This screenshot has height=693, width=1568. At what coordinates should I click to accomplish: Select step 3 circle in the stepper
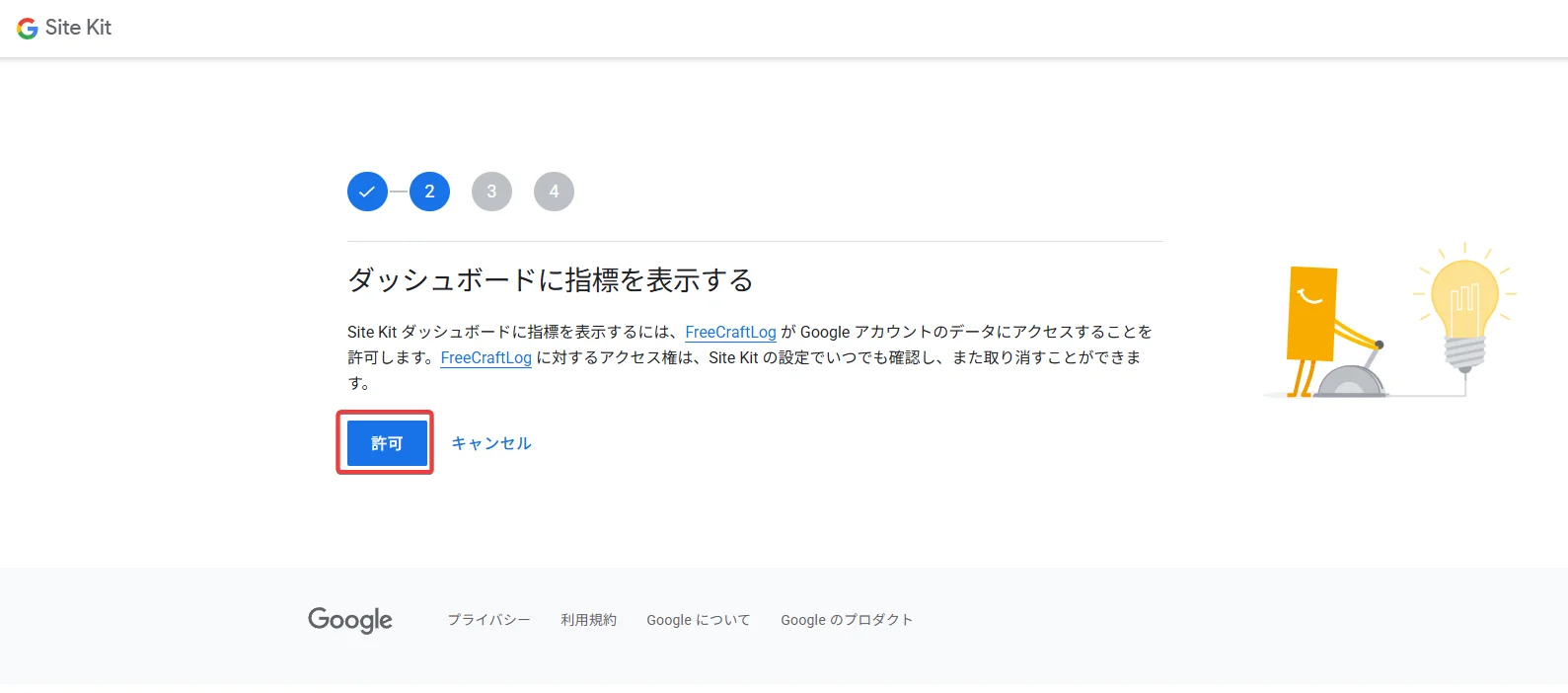coord(491,192)
